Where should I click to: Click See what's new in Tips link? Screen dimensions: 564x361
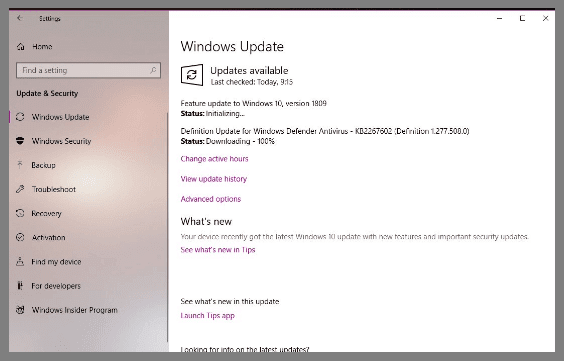pyautogui.click(x=218, y=250)
